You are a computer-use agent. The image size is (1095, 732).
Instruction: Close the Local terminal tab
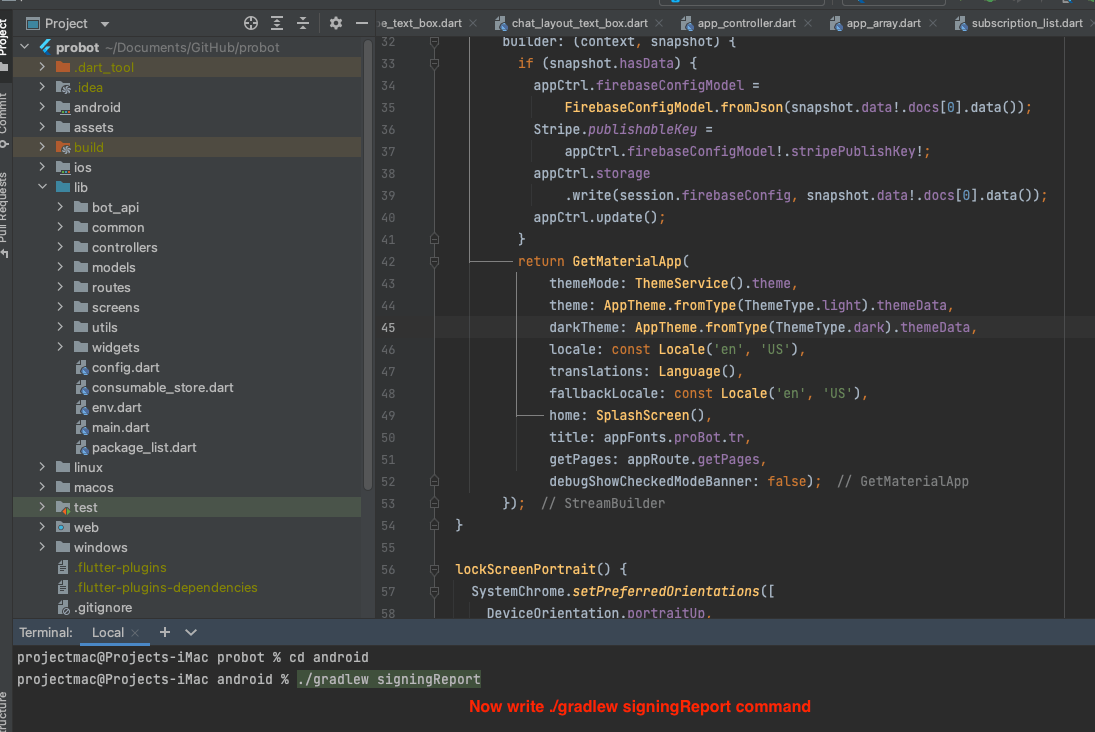(x=136, y=633)
